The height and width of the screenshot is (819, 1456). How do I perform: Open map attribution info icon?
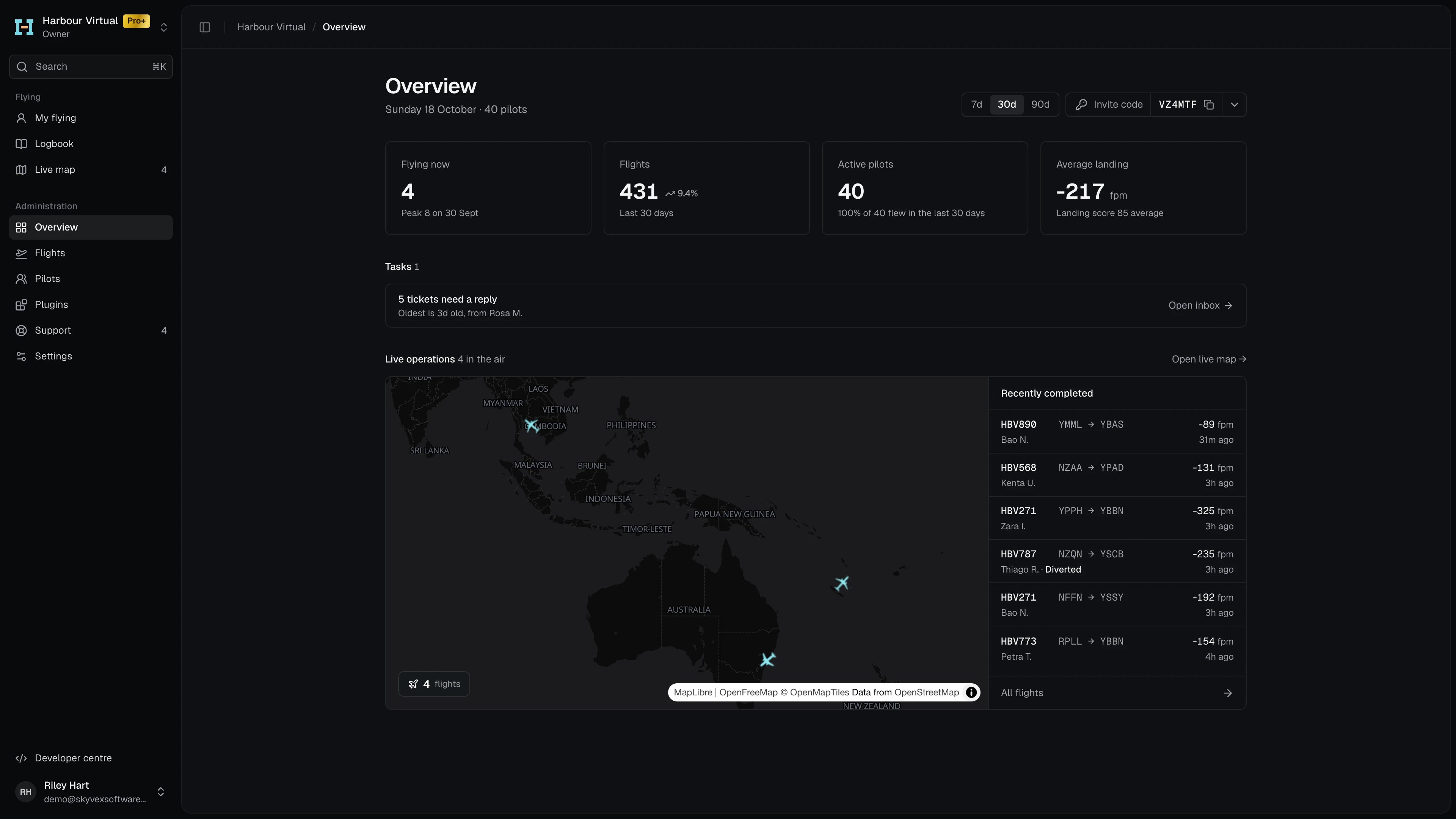(971, 692)
